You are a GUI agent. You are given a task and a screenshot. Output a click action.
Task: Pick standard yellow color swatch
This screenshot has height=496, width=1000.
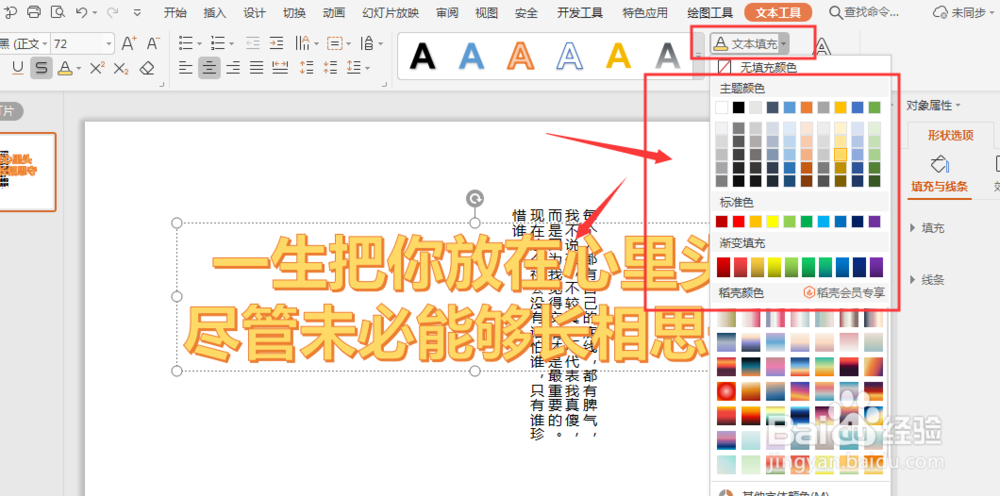pyautogui.click(x=772, y=221)
